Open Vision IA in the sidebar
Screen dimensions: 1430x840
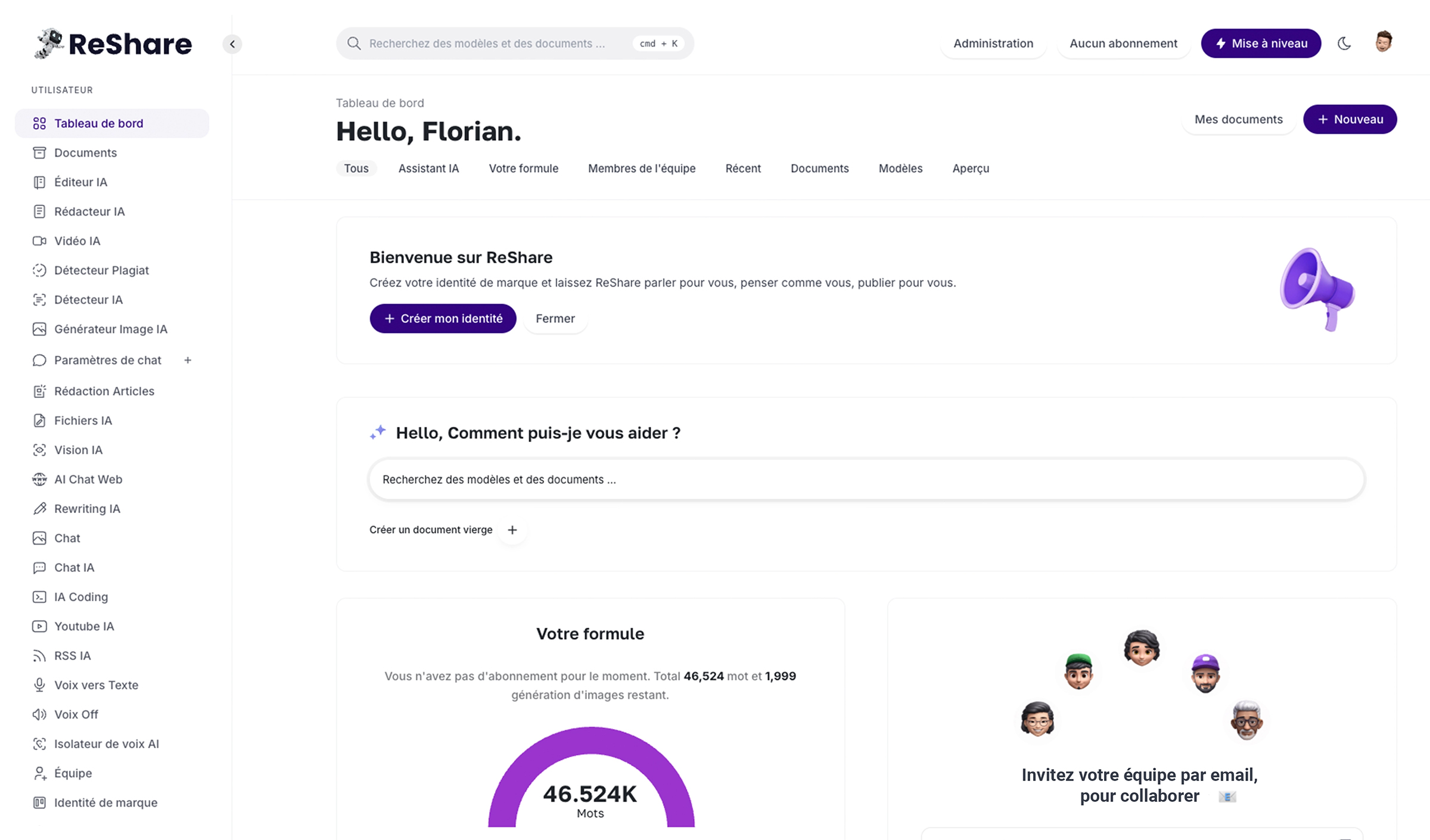(x=112, y=450)
